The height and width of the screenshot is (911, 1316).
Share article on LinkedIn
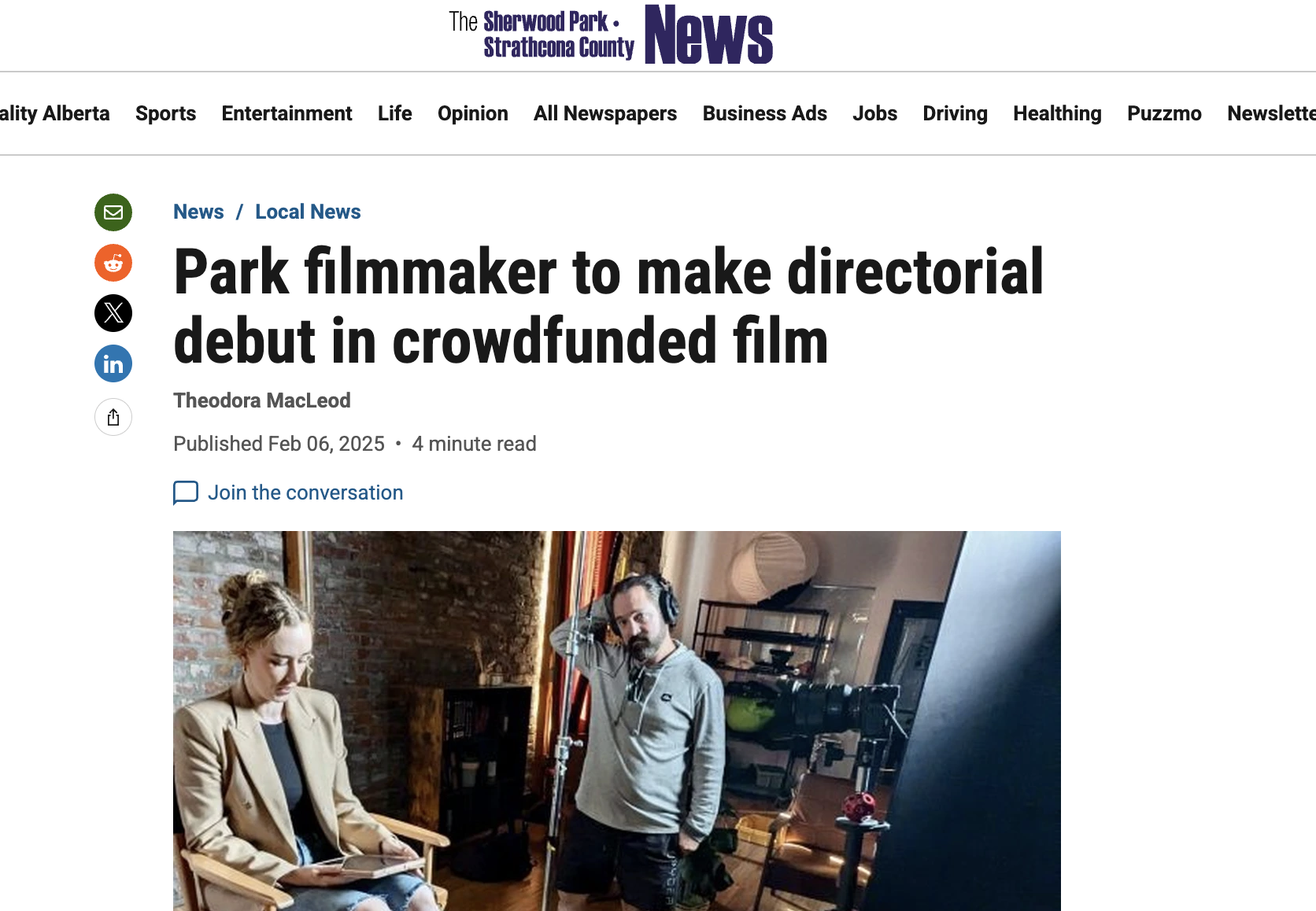pos(113,363)
